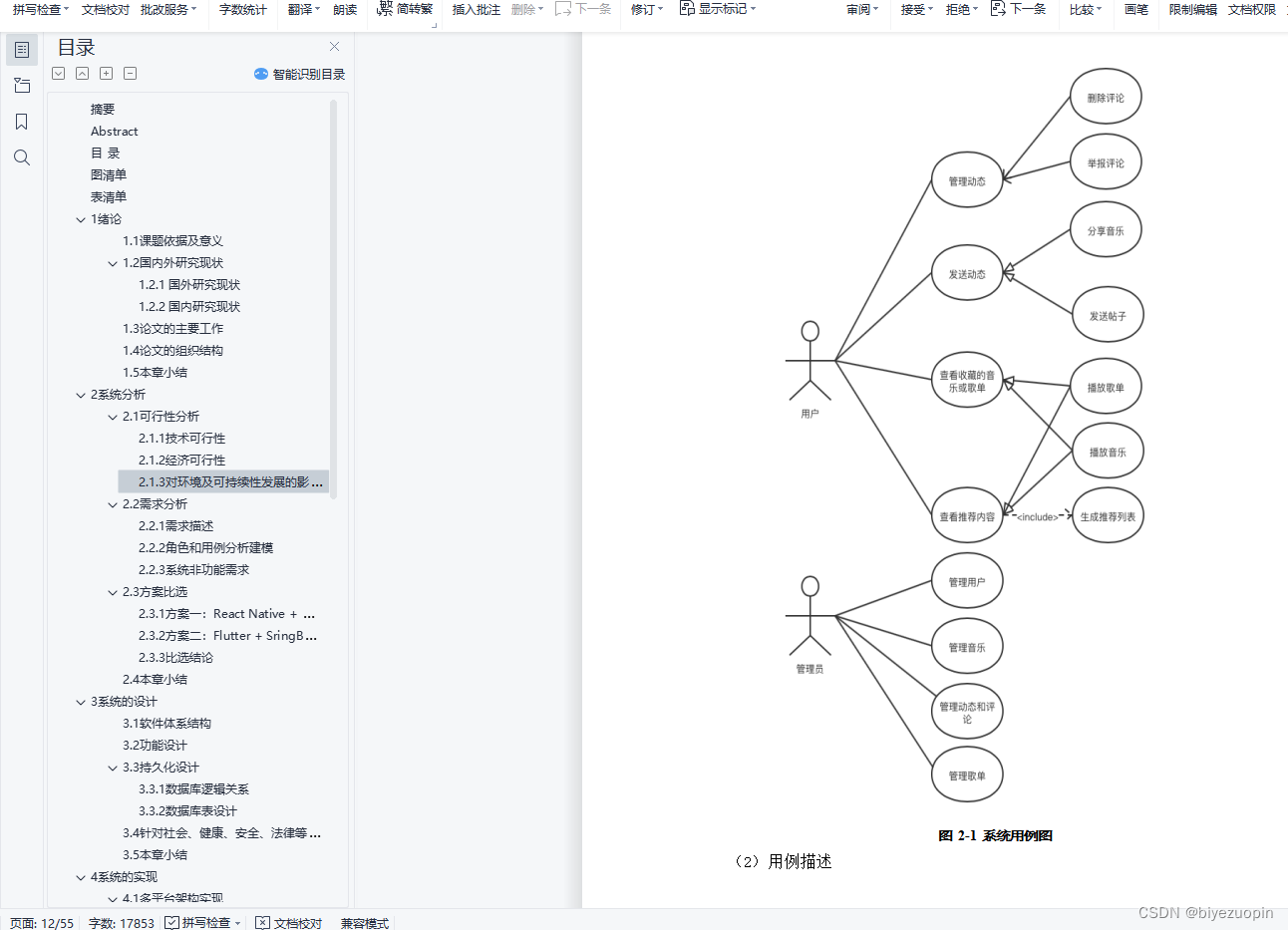Toggle 文档校对 box in status bar
Viewport: 1288px width, 930px height.
(x=263, y=923)
